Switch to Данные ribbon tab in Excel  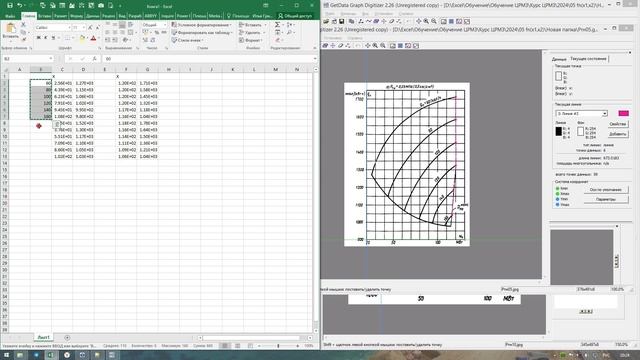coord(93,16)
